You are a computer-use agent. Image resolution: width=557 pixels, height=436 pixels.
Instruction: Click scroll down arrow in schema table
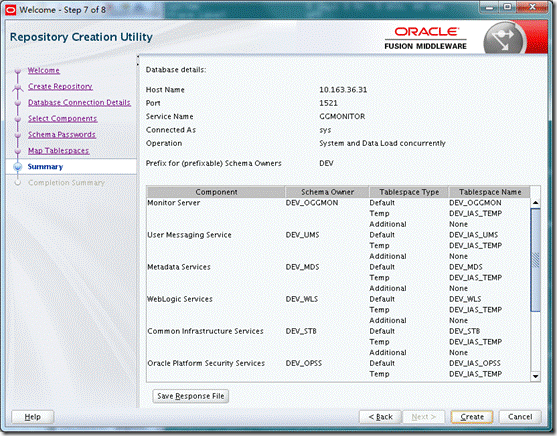[x=535, y=376]
